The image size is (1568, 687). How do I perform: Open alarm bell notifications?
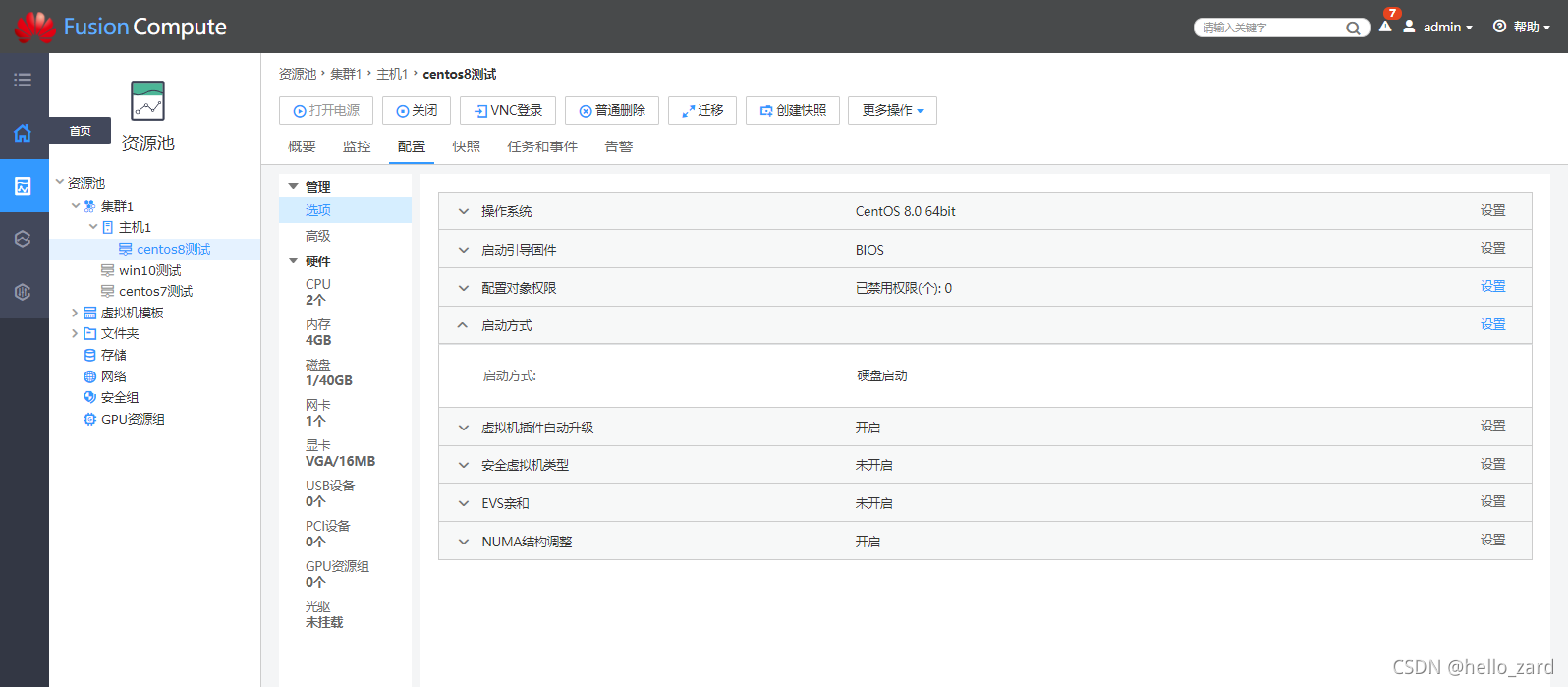1385,27
